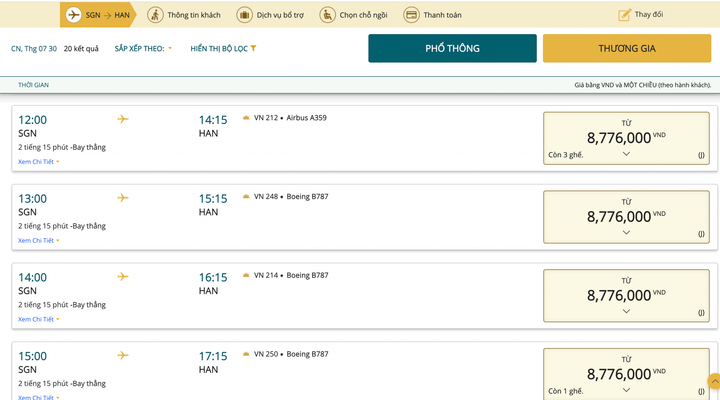Click the seat selection step icon
The image size is (720, 400).
(x=328, y=15)
